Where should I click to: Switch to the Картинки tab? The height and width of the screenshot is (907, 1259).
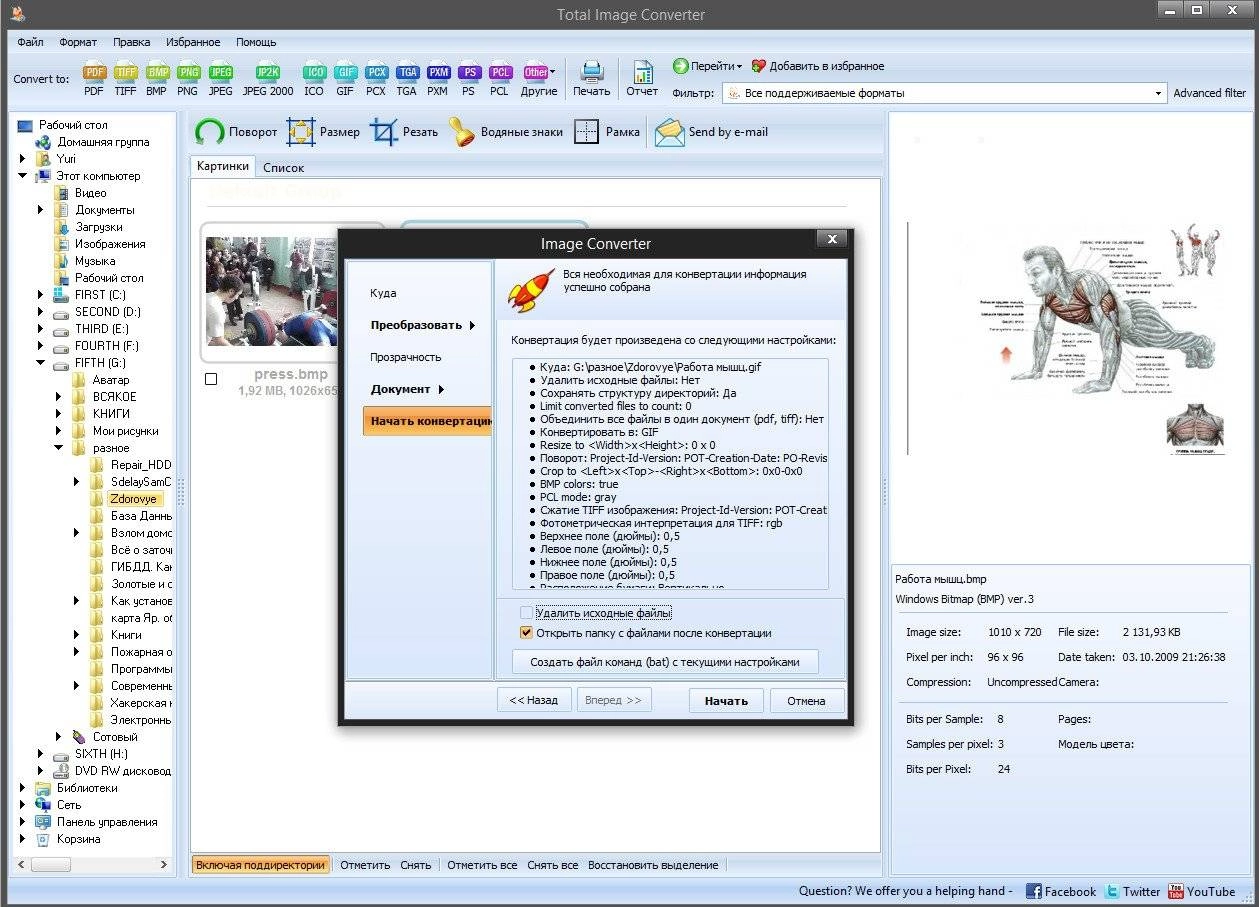click(222, 167)
